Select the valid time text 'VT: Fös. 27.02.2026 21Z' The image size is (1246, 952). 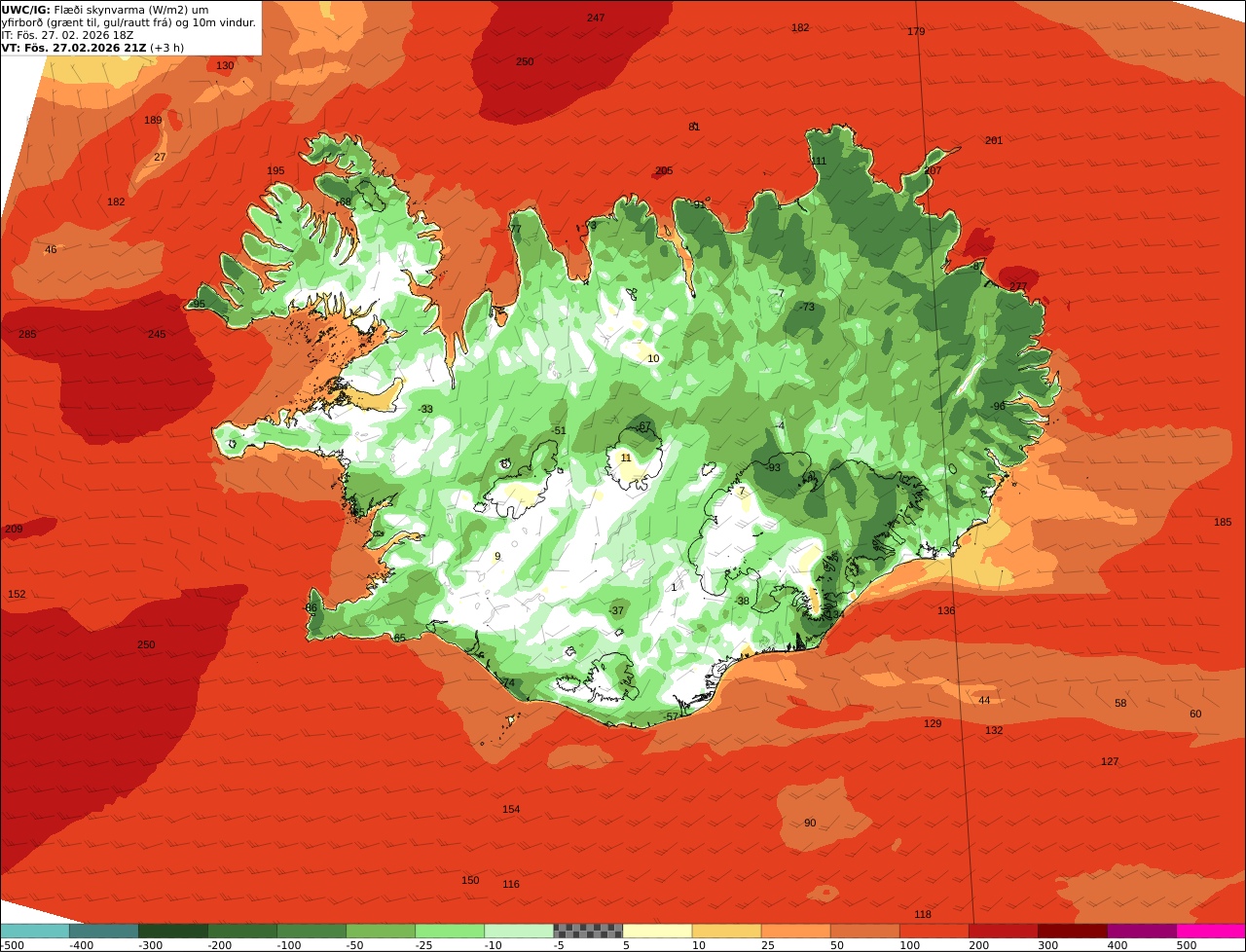tap(74, 47)
